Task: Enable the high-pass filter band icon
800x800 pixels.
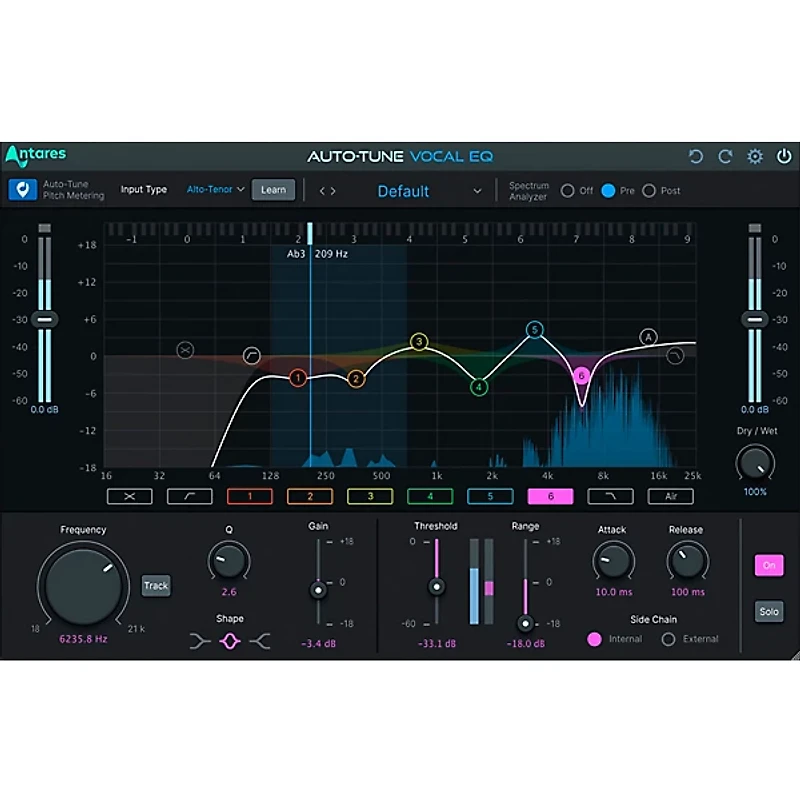Action: [x=190, y=496]
